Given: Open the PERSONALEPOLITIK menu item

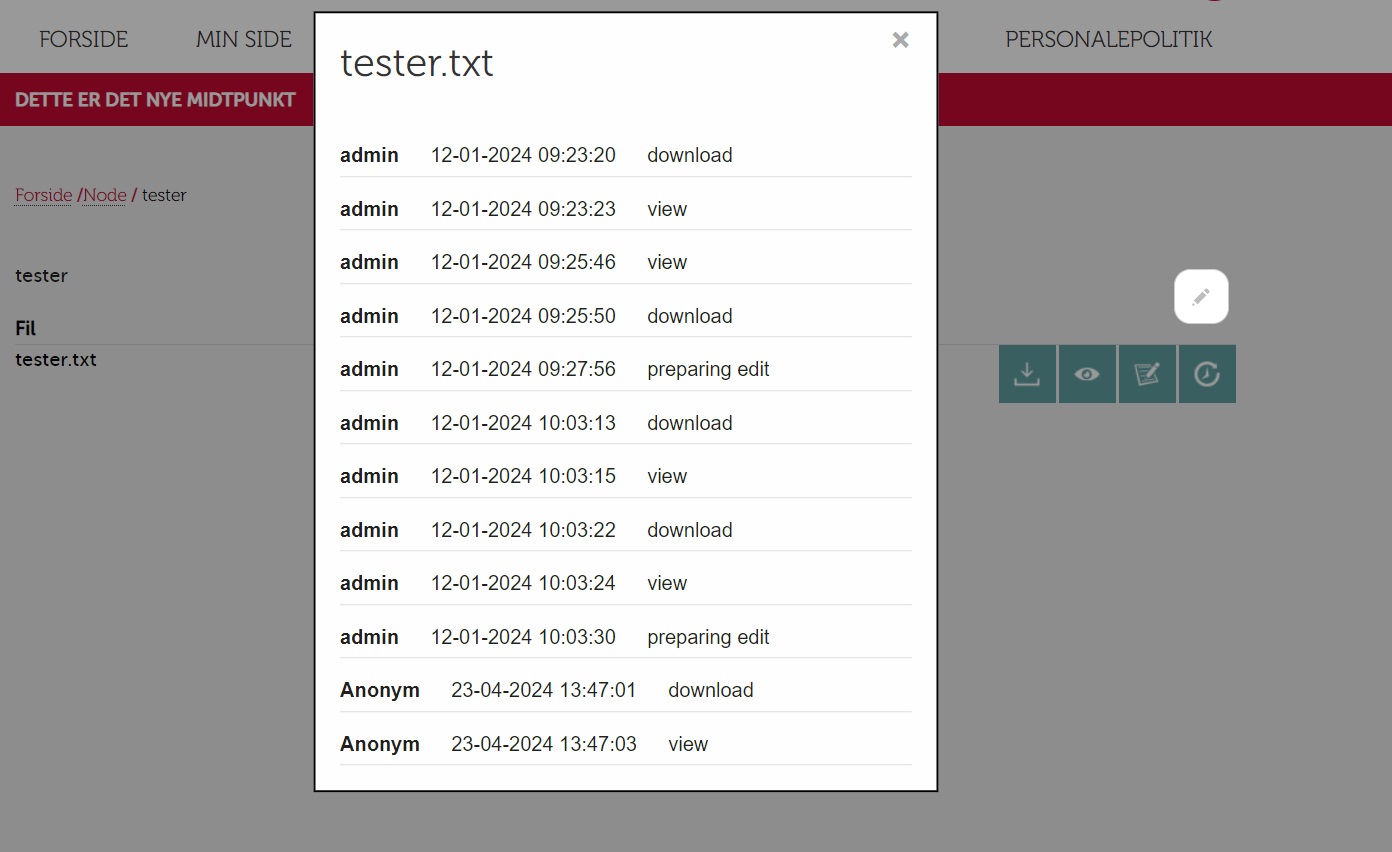Looking at the screenshot, I should pyautogui.click(x=1108, y=40).
